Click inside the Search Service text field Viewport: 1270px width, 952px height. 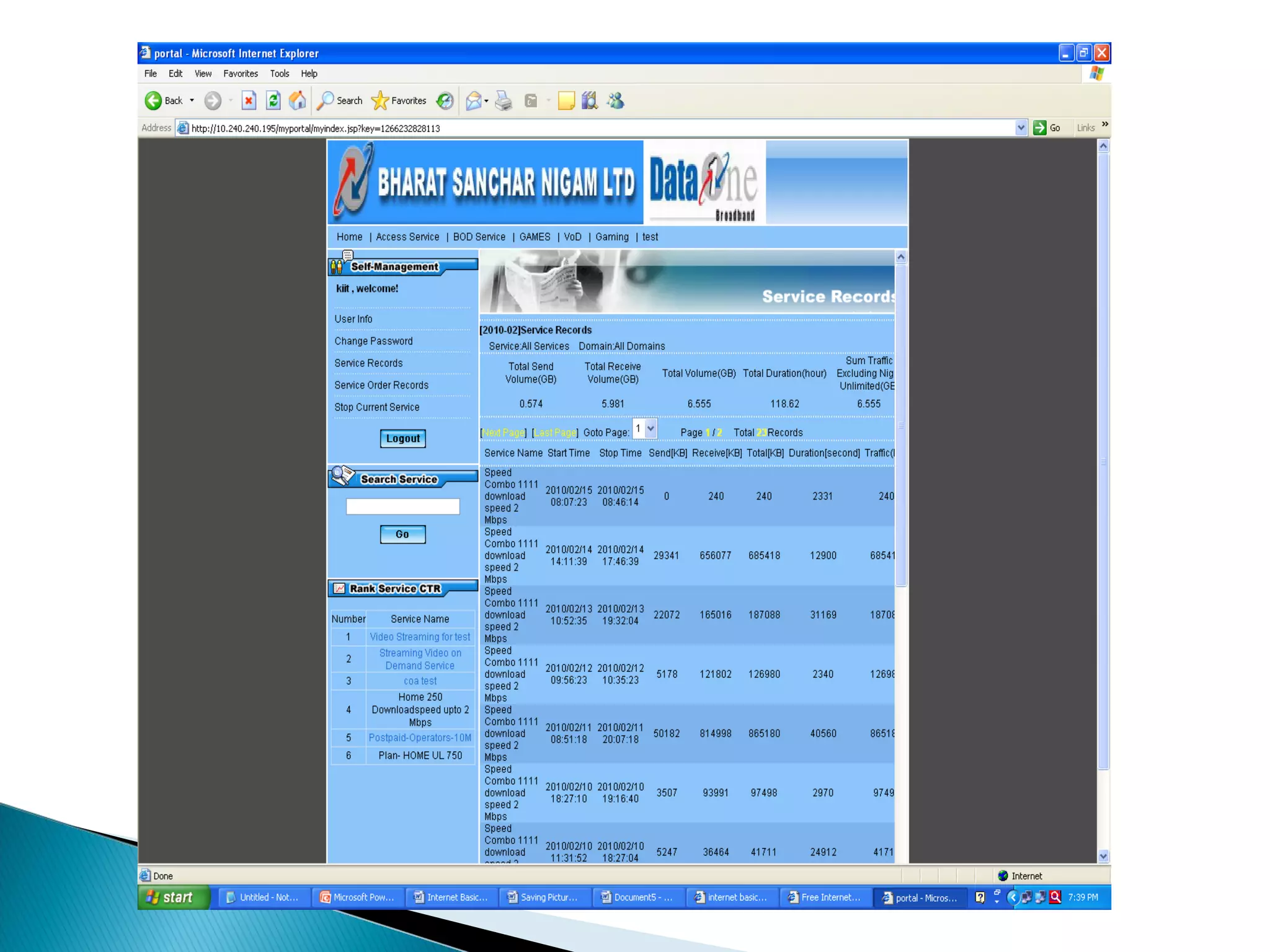pyautogui.click(x=402, y=507)
